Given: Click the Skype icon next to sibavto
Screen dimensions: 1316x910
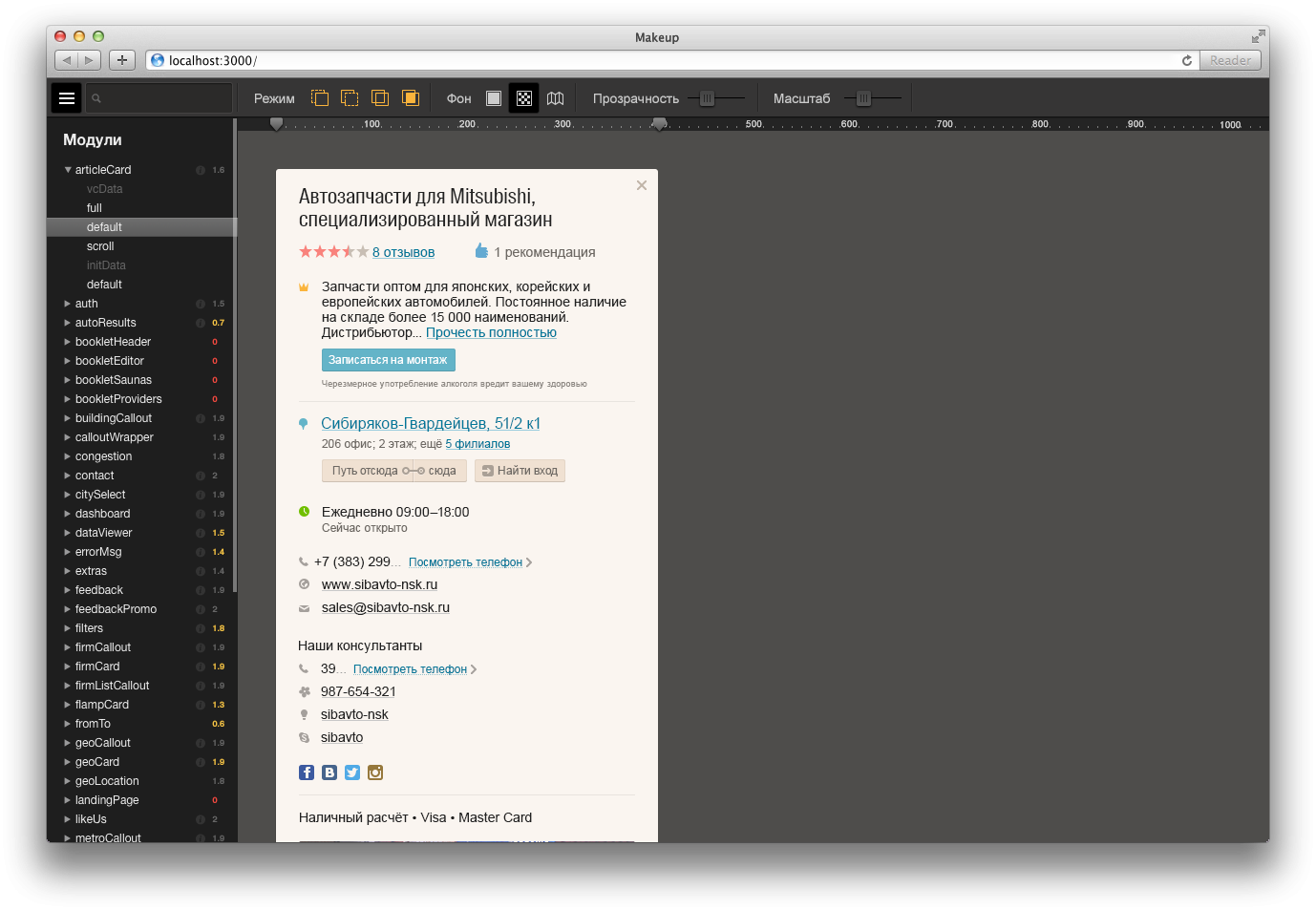Looking at the screenshot, I should click(x=304, y=737).
